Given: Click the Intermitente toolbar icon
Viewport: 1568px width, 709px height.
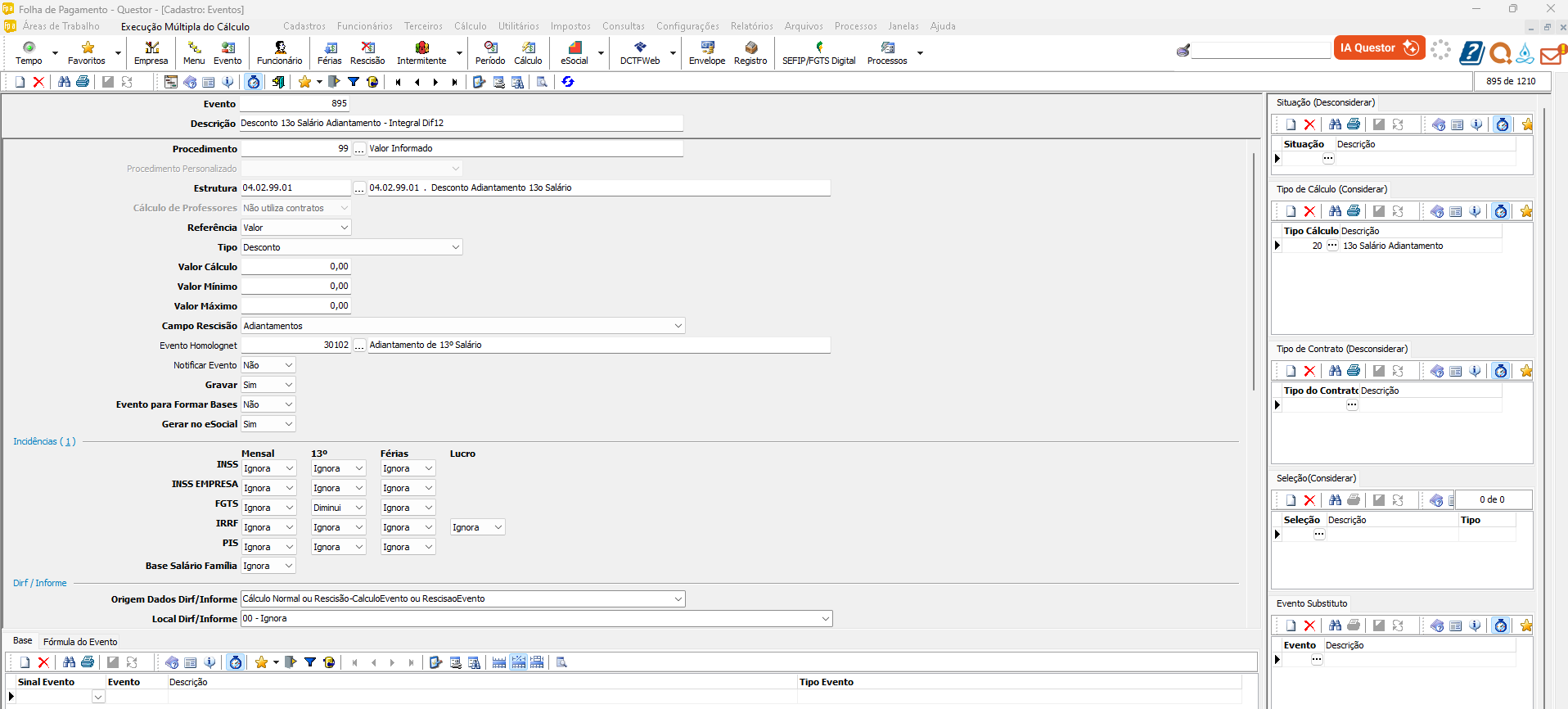Looking at the screenshot, I should tap(421, 52).
